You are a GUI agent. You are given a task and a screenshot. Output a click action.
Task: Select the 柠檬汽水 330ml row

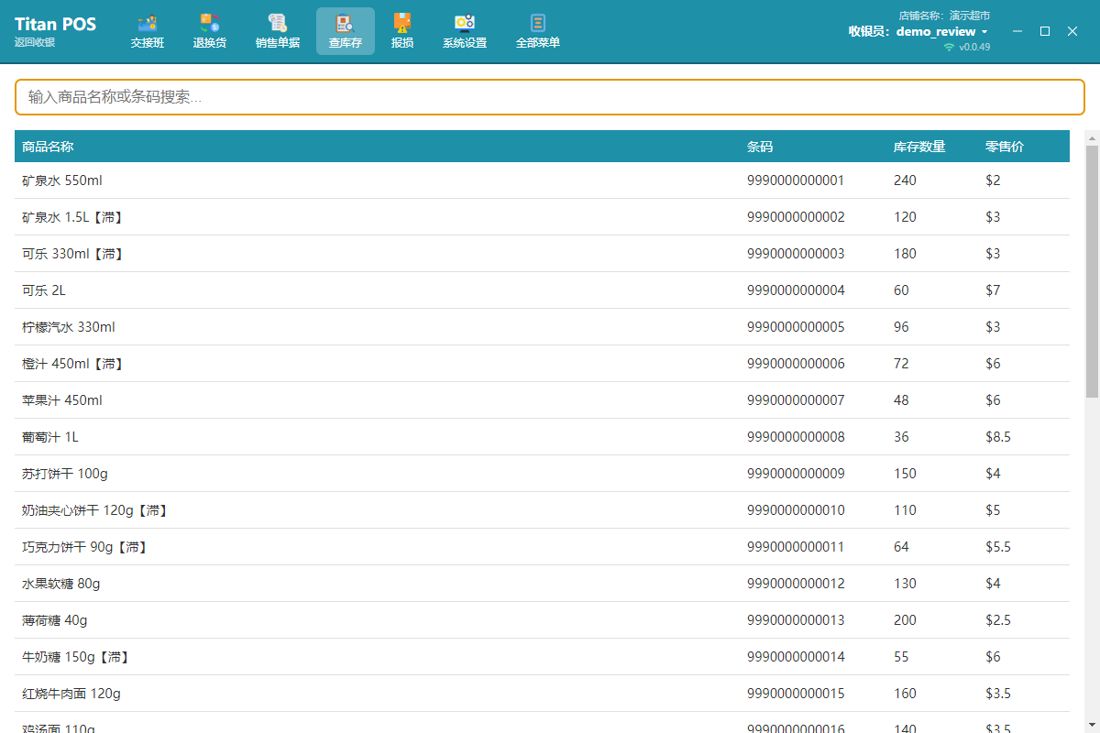pos(542,327)
